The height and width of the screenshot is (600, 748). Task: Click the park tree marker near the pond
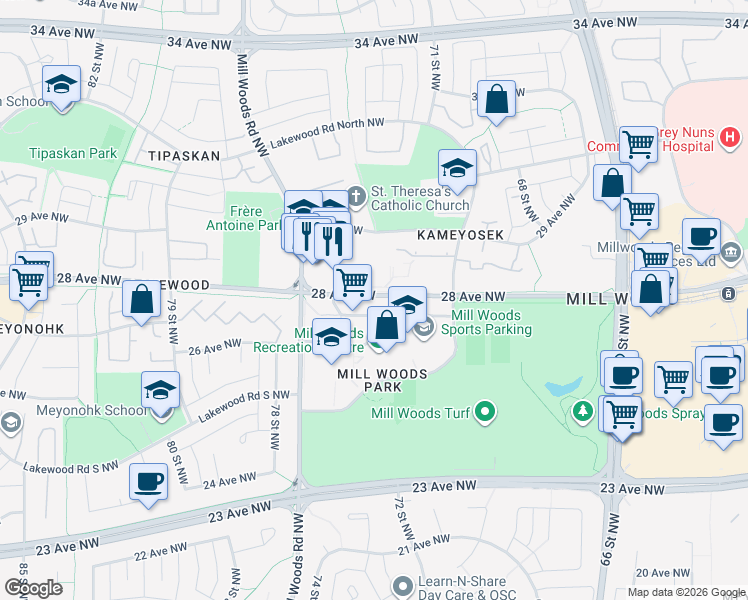[582, 410]
